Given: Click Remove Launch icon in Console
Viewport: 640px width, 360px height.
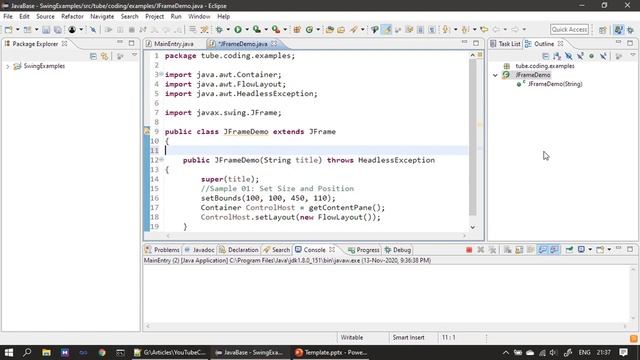Looking at the screenshot, I should coord(481,250).
